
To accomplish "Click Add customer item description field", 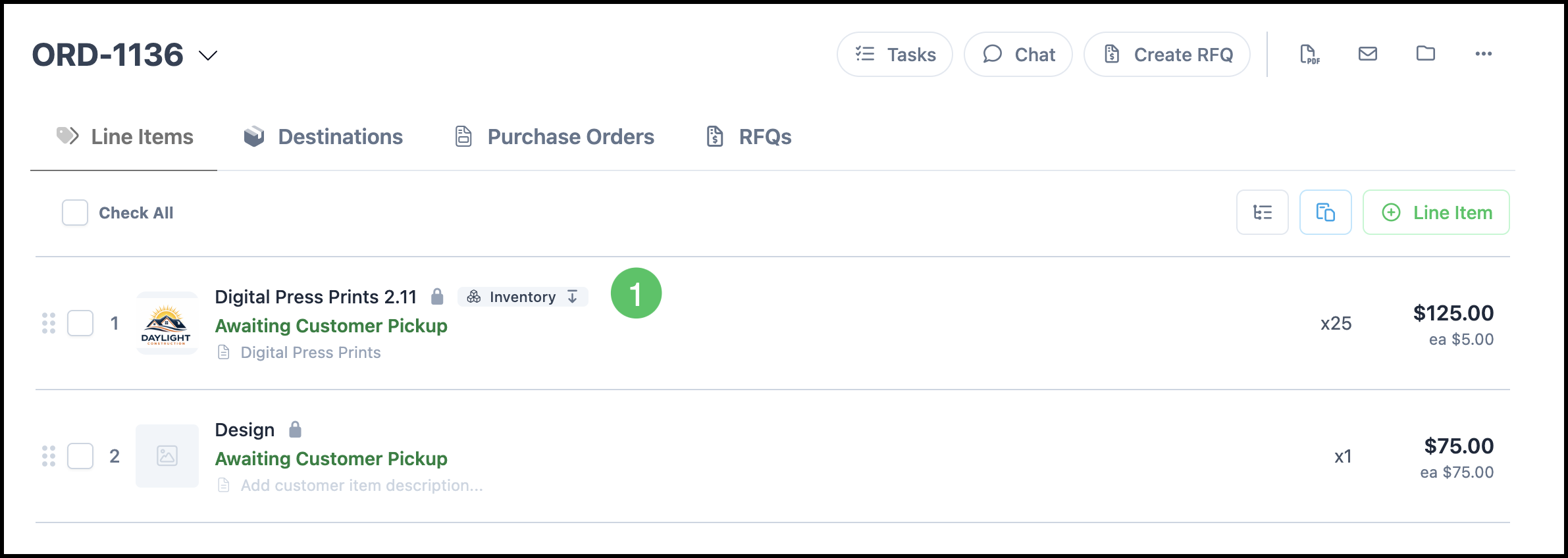I will tap(361, 486).
